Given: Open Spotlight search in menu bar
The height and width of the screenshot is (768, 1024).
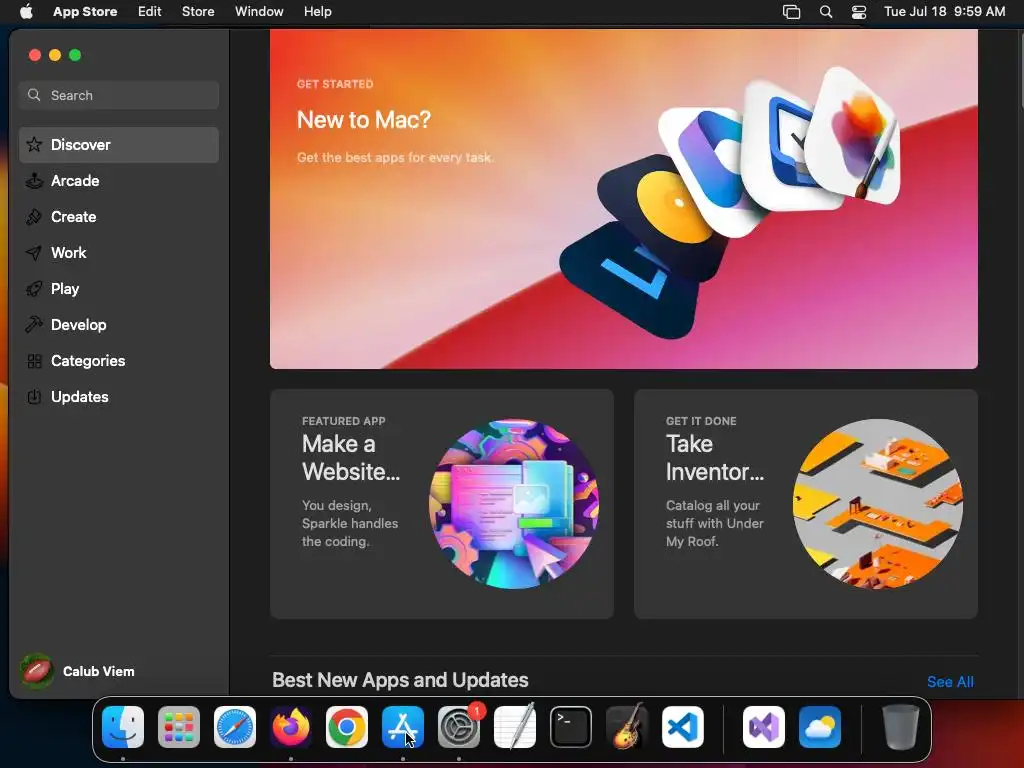Looking at the screenshot, I should (x=826, y=12).
